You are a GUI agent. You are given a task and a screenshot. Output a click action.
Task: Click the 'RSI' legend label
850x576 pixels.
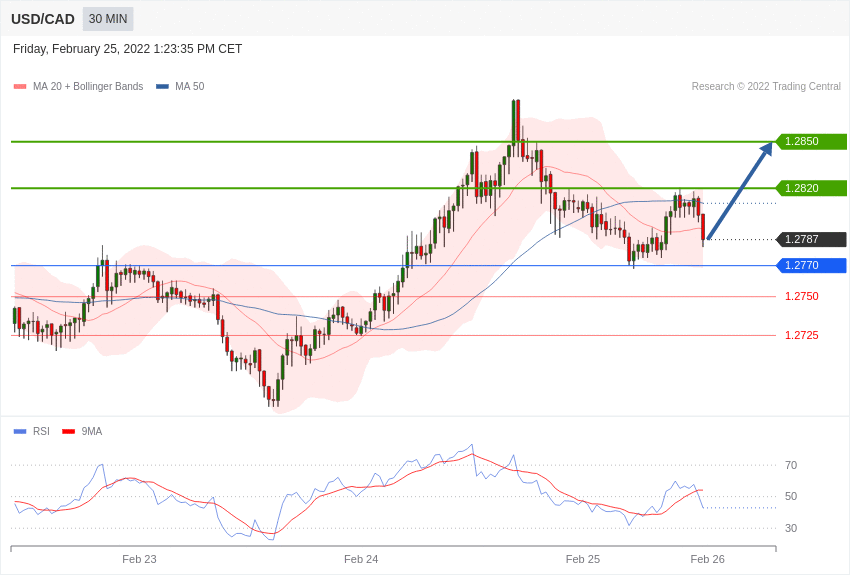tap(41, 431)
